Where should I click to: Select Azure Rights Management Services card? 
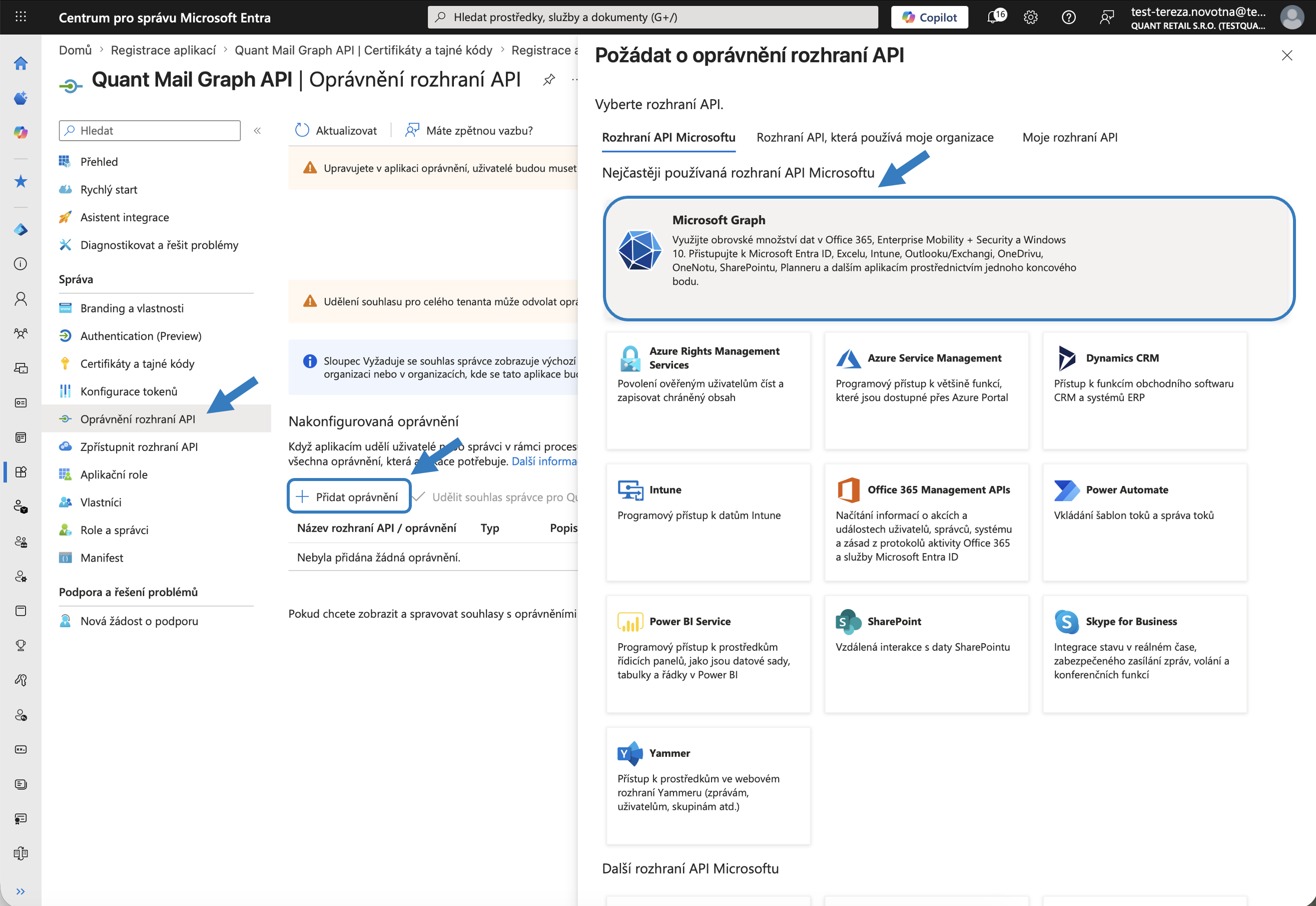(708, 390)
